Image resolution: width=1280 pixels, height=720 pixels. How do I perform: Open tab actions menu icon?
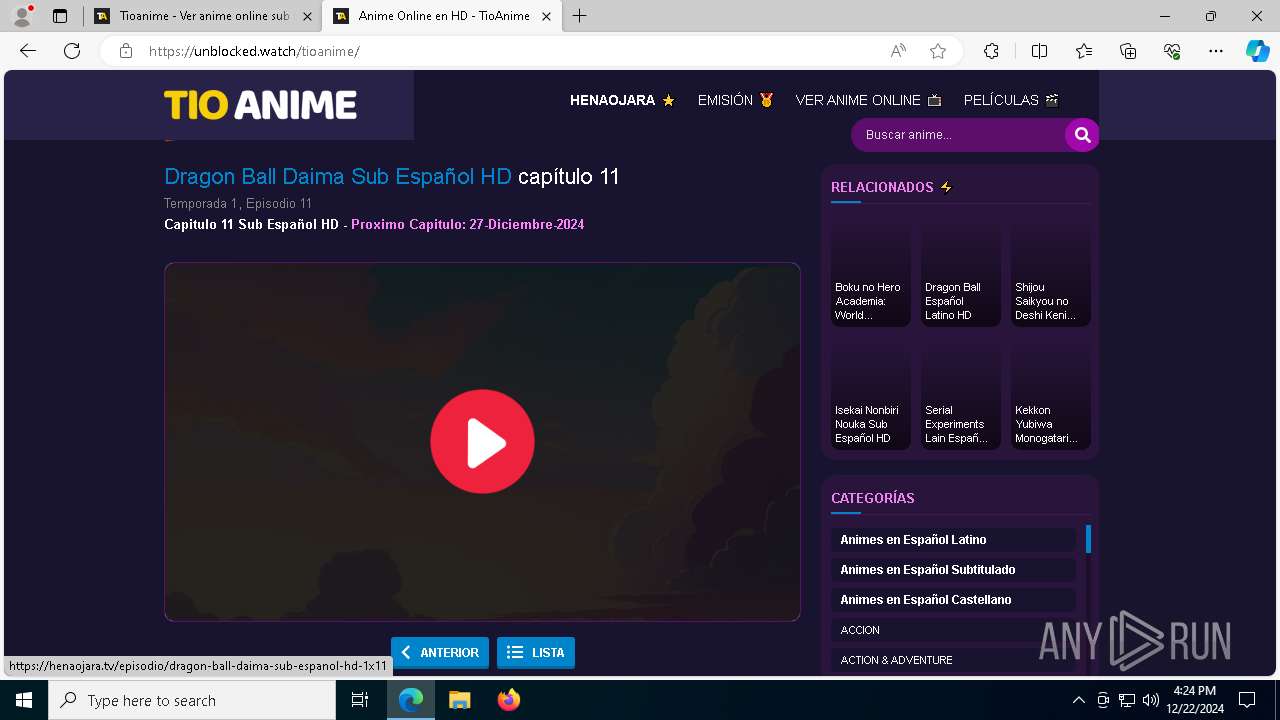tap(60, 16)
